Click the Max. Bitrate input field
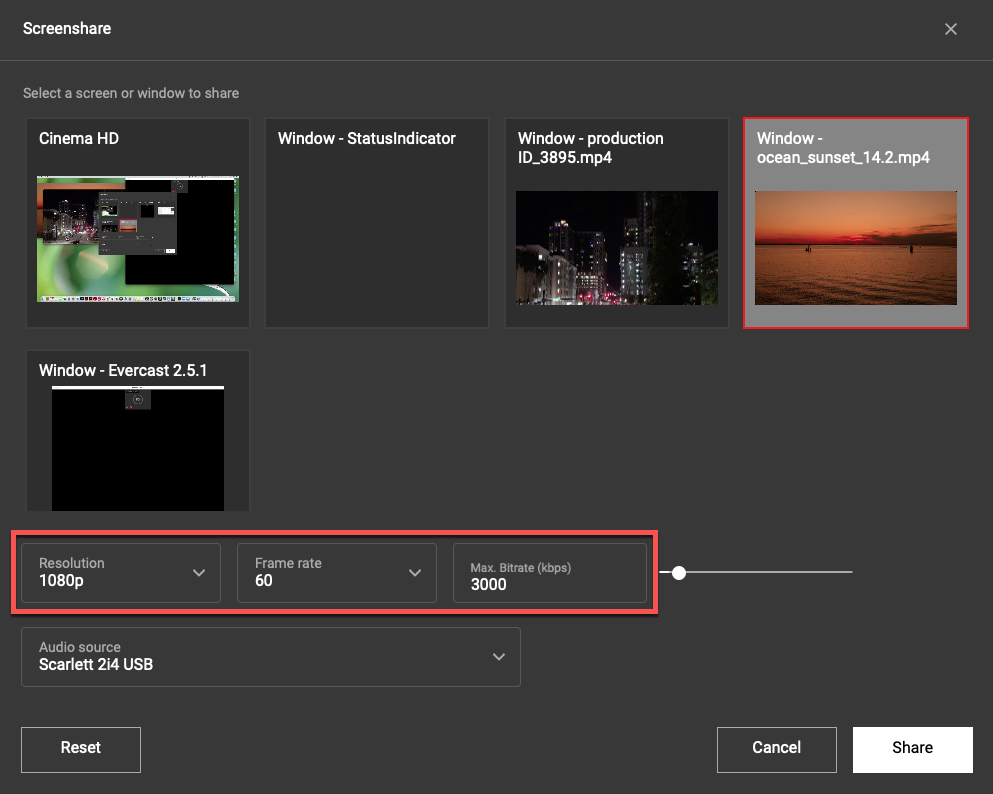993x794 pixels. click(x=550, y=572)
